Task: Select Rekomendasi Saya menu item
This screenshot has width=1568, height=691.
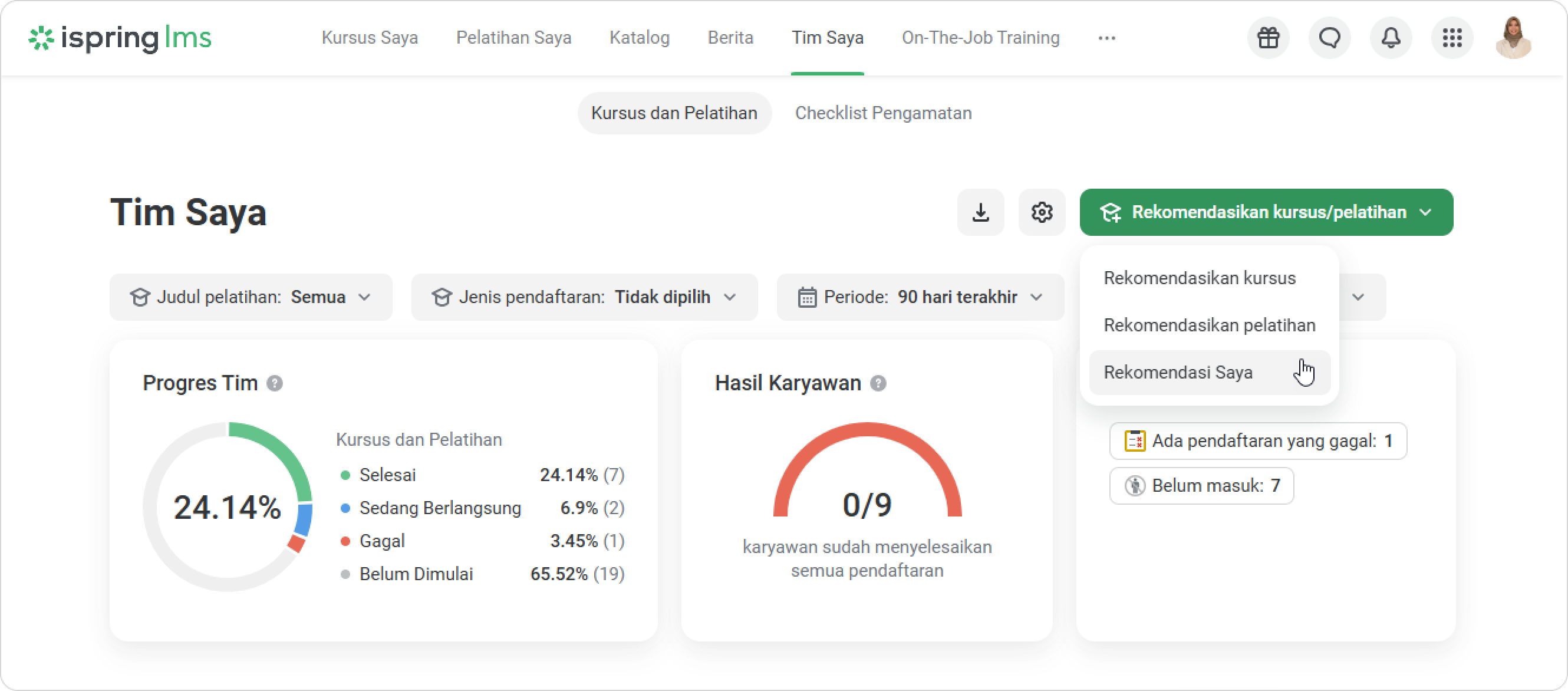Action: click(1178, 373)
